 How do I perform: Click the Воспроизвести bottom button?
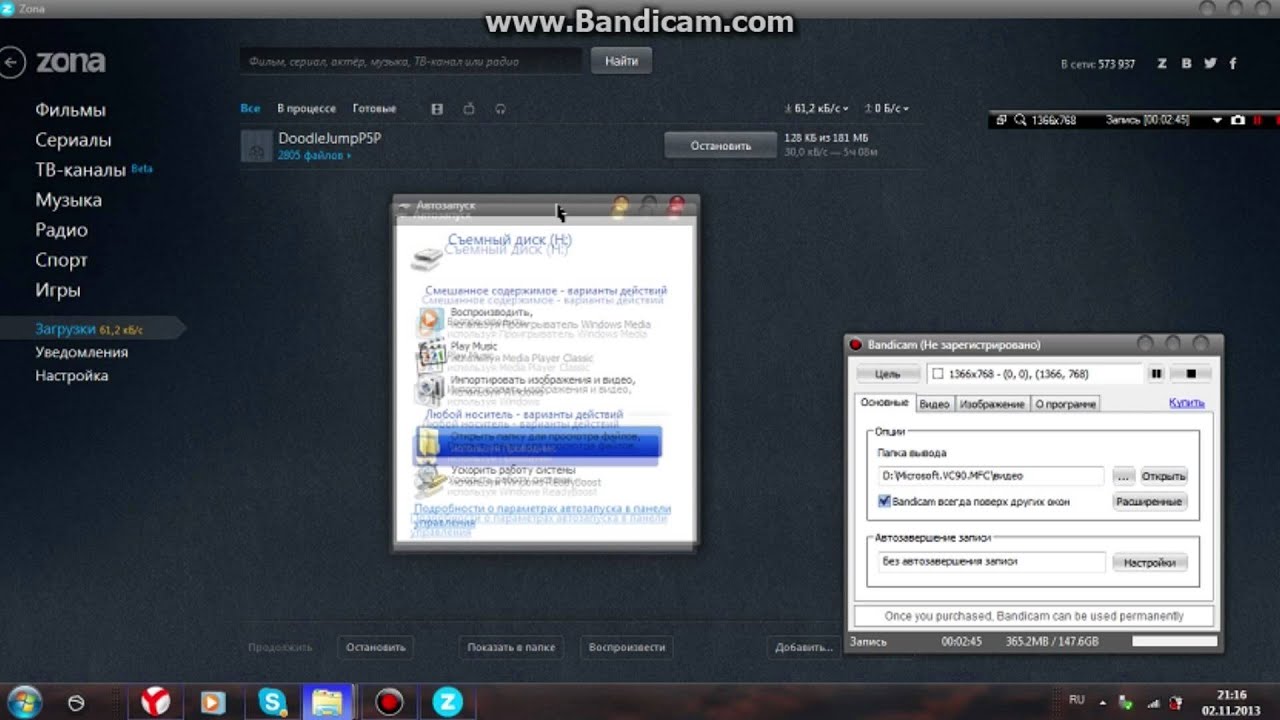point(627,647)
